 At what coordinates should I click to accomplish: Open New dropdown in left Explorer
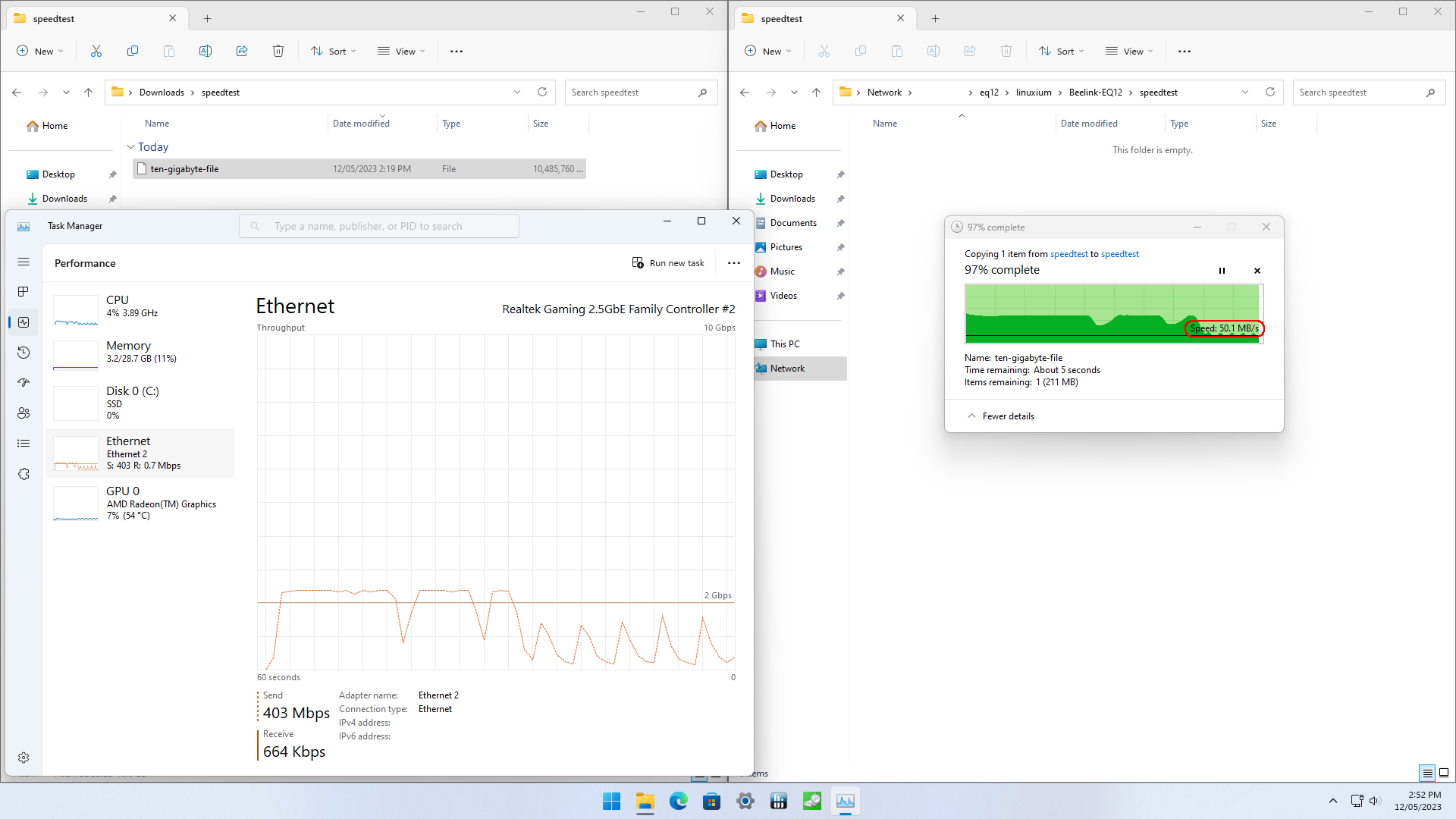(40, 51)
